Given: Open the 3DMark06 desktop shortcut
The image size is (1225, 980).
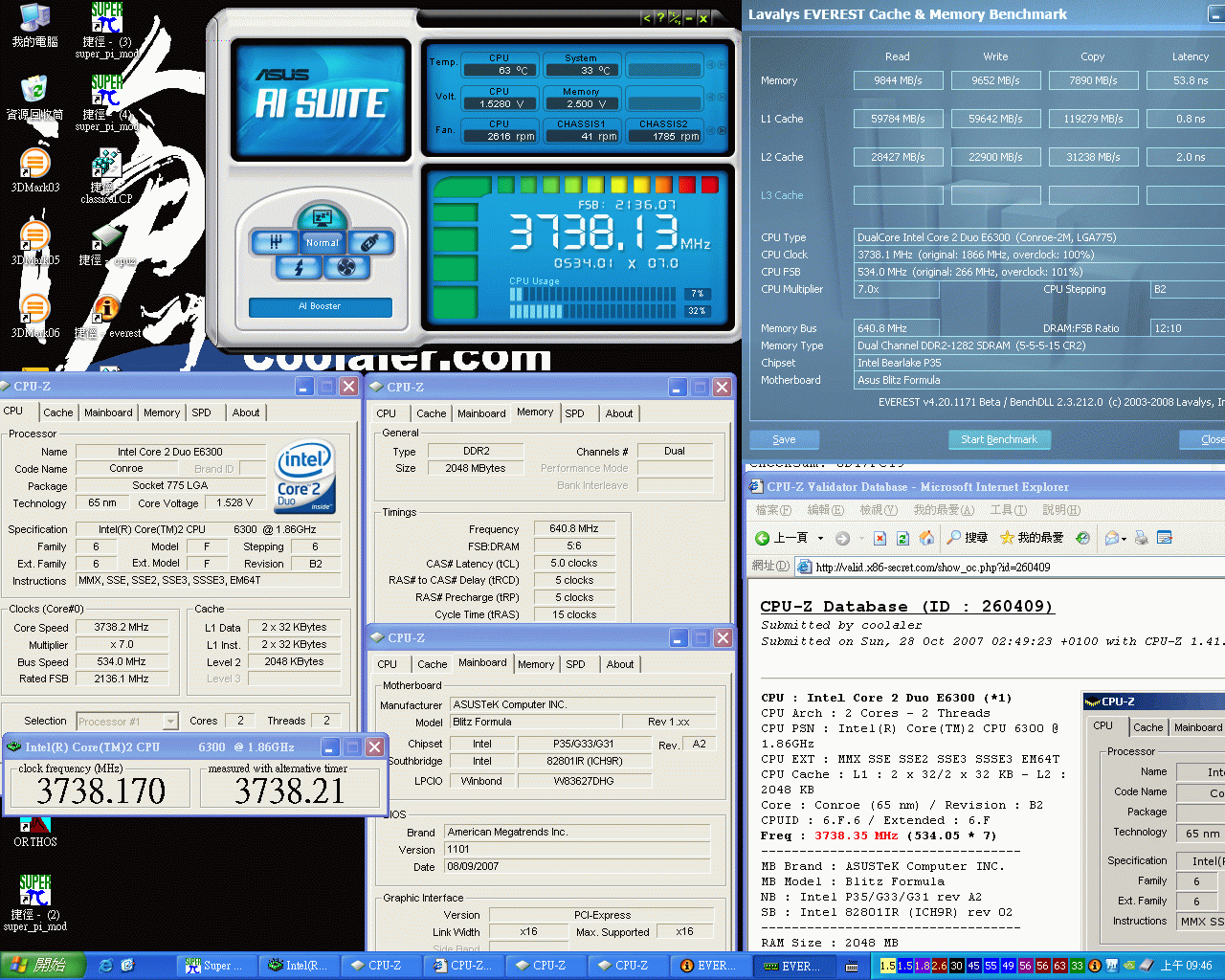Looking at the screenshot, I should coord(34,316).
